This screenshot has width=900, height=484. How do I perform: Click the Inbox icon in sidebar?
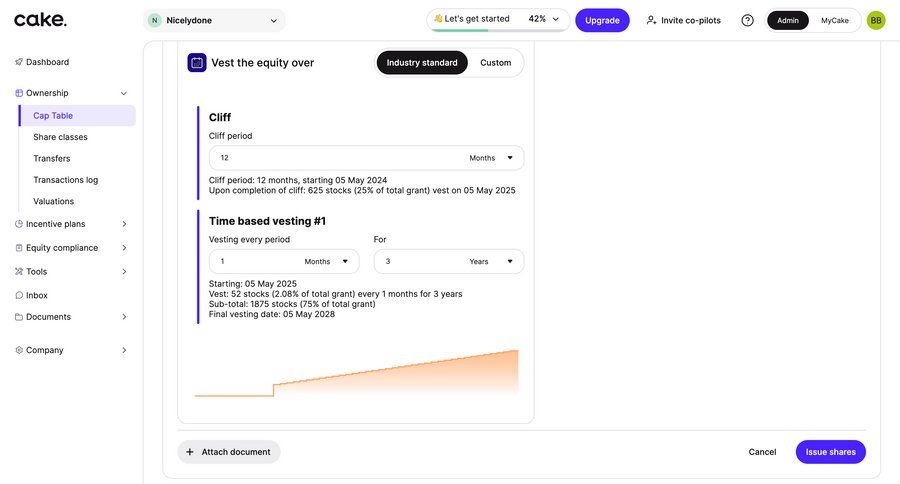19,295
